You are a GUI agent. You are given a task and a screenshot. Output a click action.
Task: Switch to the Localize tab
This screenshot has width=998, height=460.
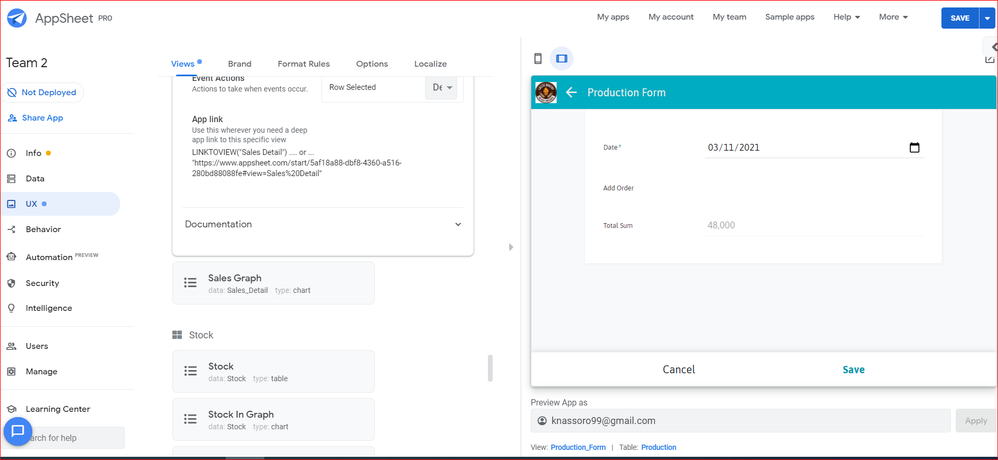[430, 64]
